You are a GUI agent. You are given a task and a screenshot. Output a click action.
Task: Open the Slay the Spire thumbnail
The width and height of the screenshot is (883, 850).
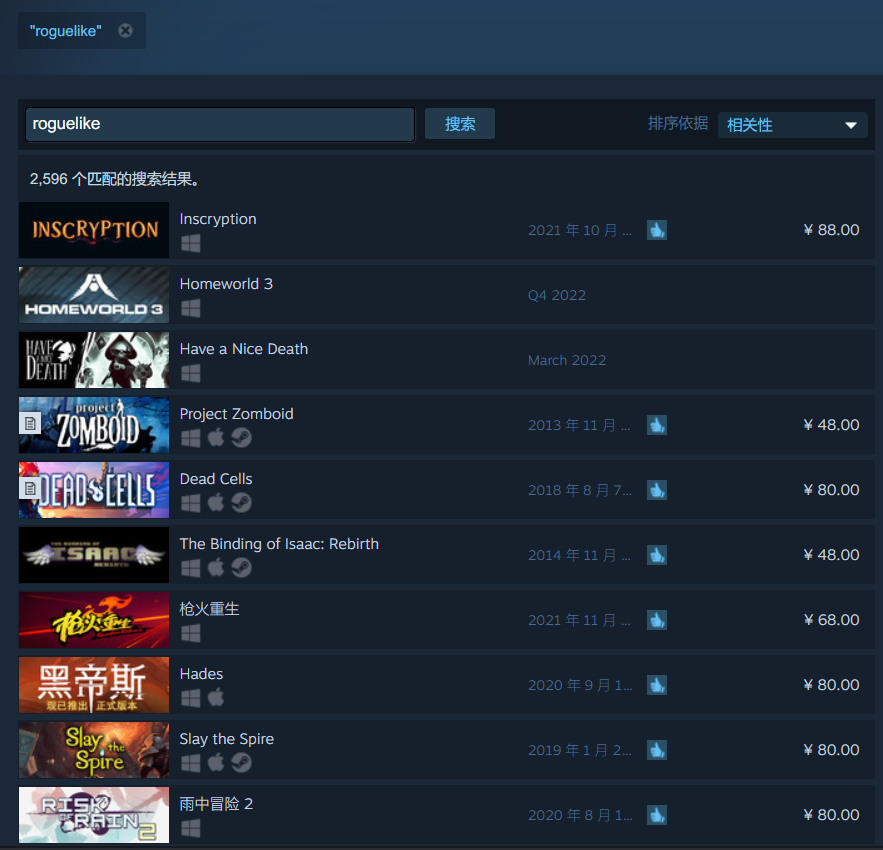[94, 750]
